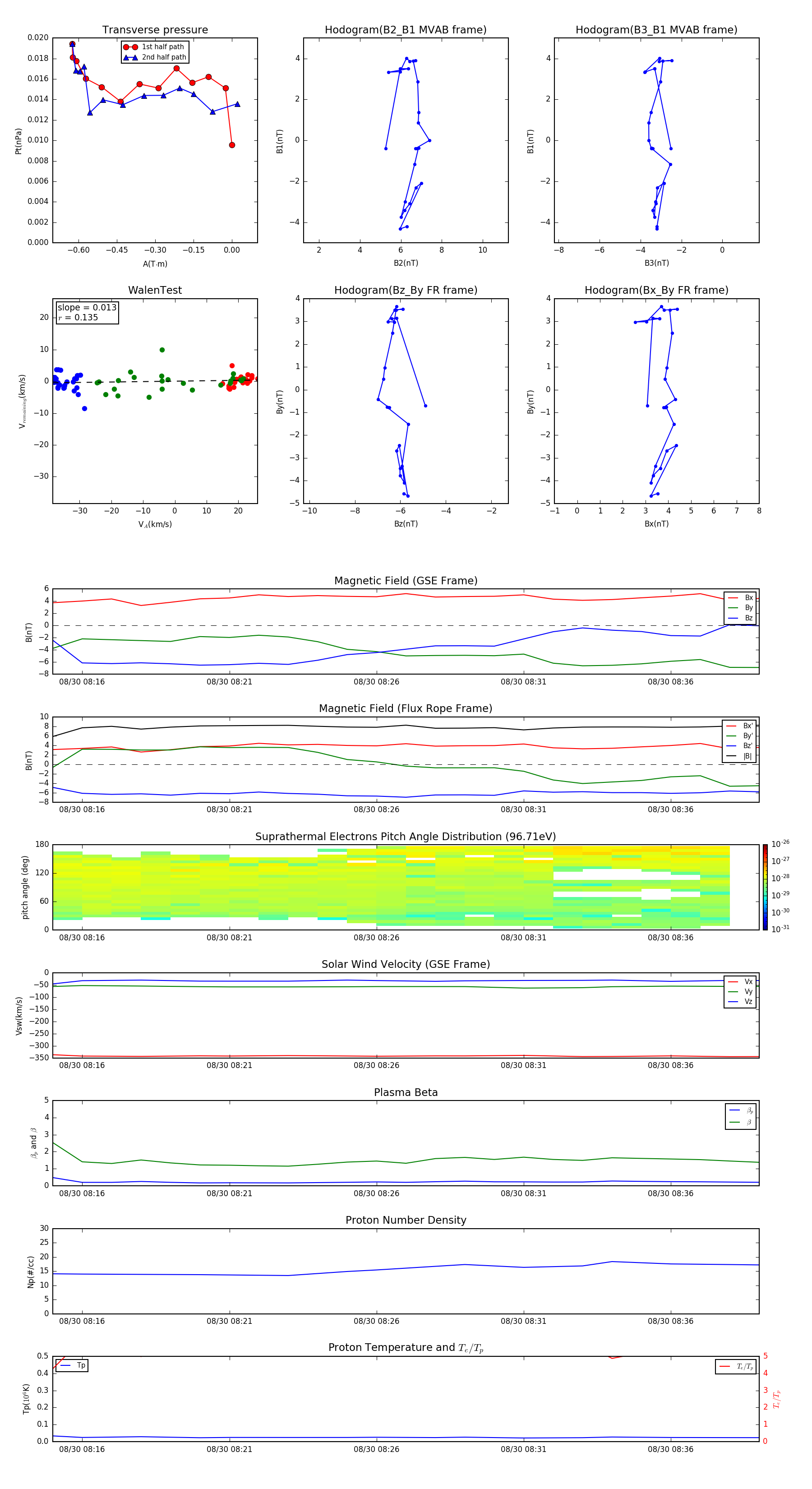Click the 'Pt(nPa)' y-axis label
Viewport: 812px width, 1489px height.
18,141
